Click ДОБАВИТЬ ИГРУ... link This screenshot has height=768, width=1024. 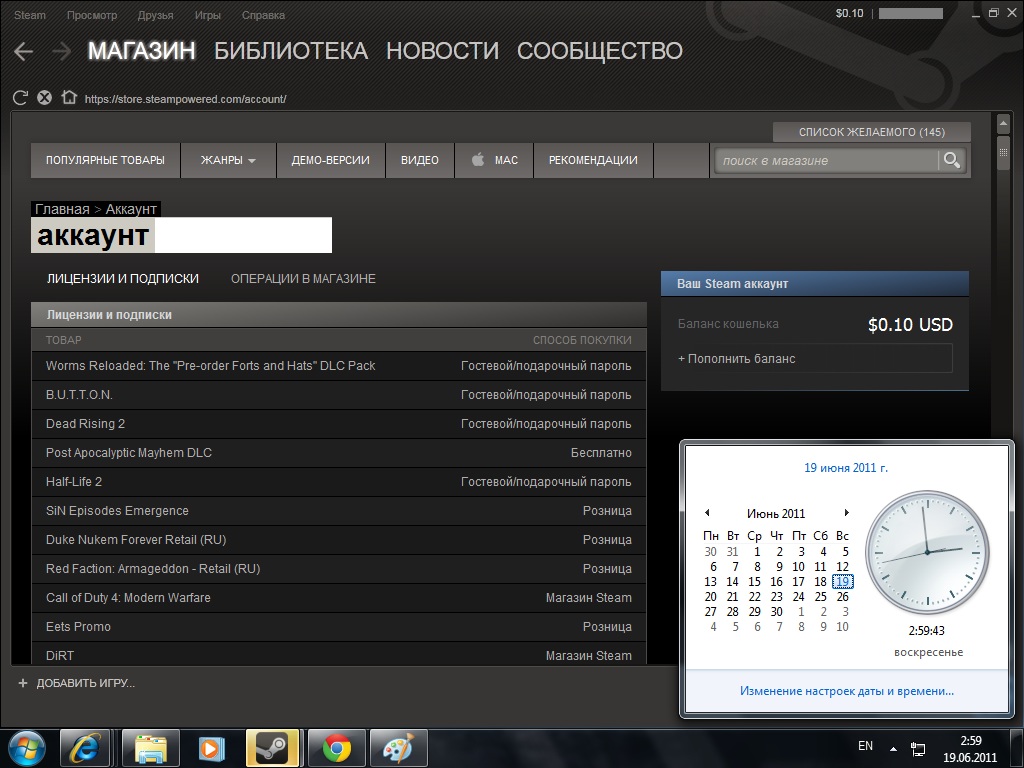pyautogui.click(x=86, y=683)
